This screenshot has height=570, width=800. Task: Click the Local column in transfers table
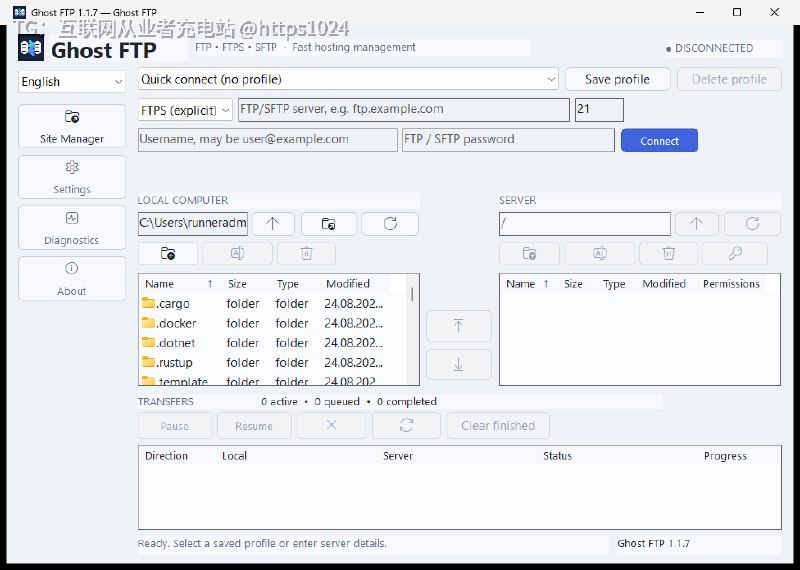pos(235,456)
